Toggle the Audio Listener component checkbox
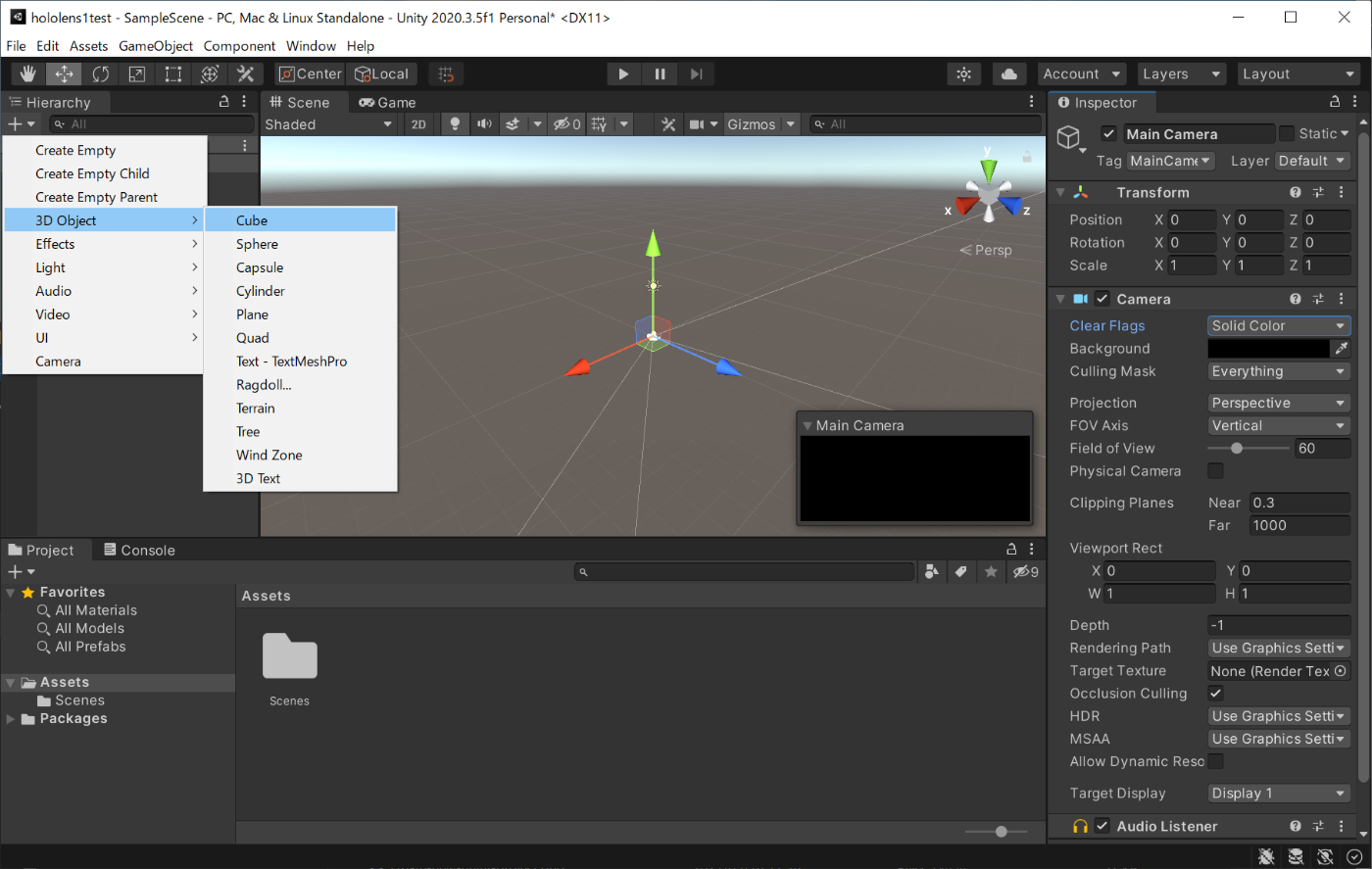 pyautogui.click(x=1102, y=826)
